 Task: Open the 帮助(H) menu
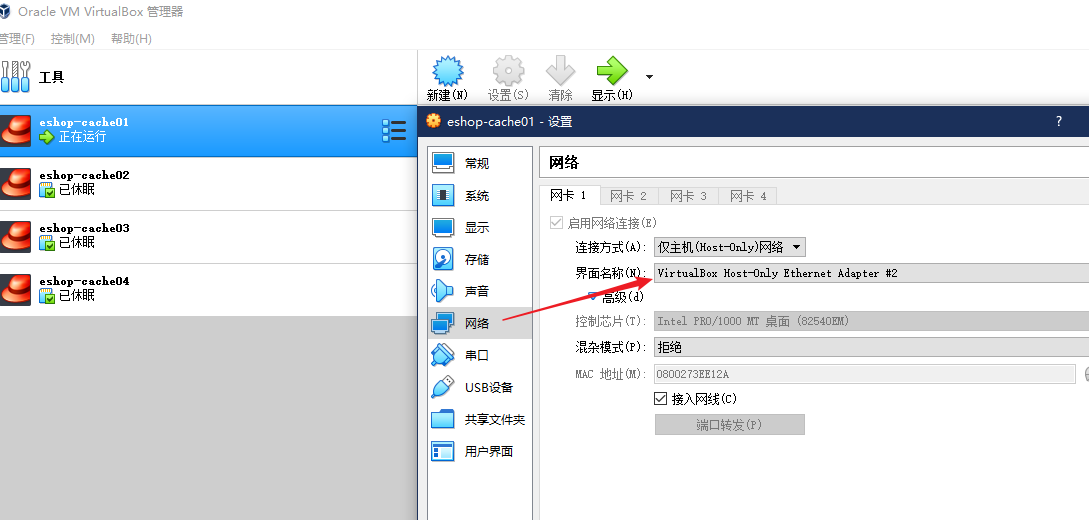click(131, 39)
